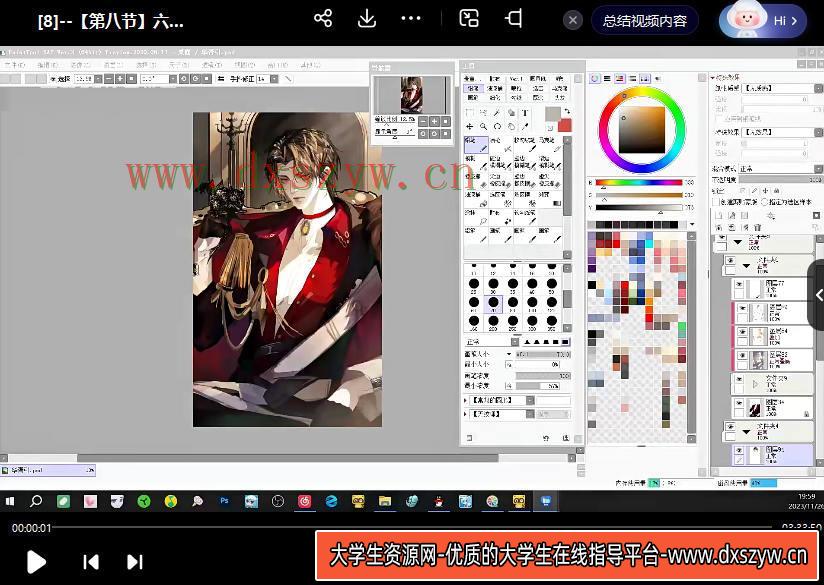Select the lasso selection tool
824x585 pixels.
click(x=483, y=112)
